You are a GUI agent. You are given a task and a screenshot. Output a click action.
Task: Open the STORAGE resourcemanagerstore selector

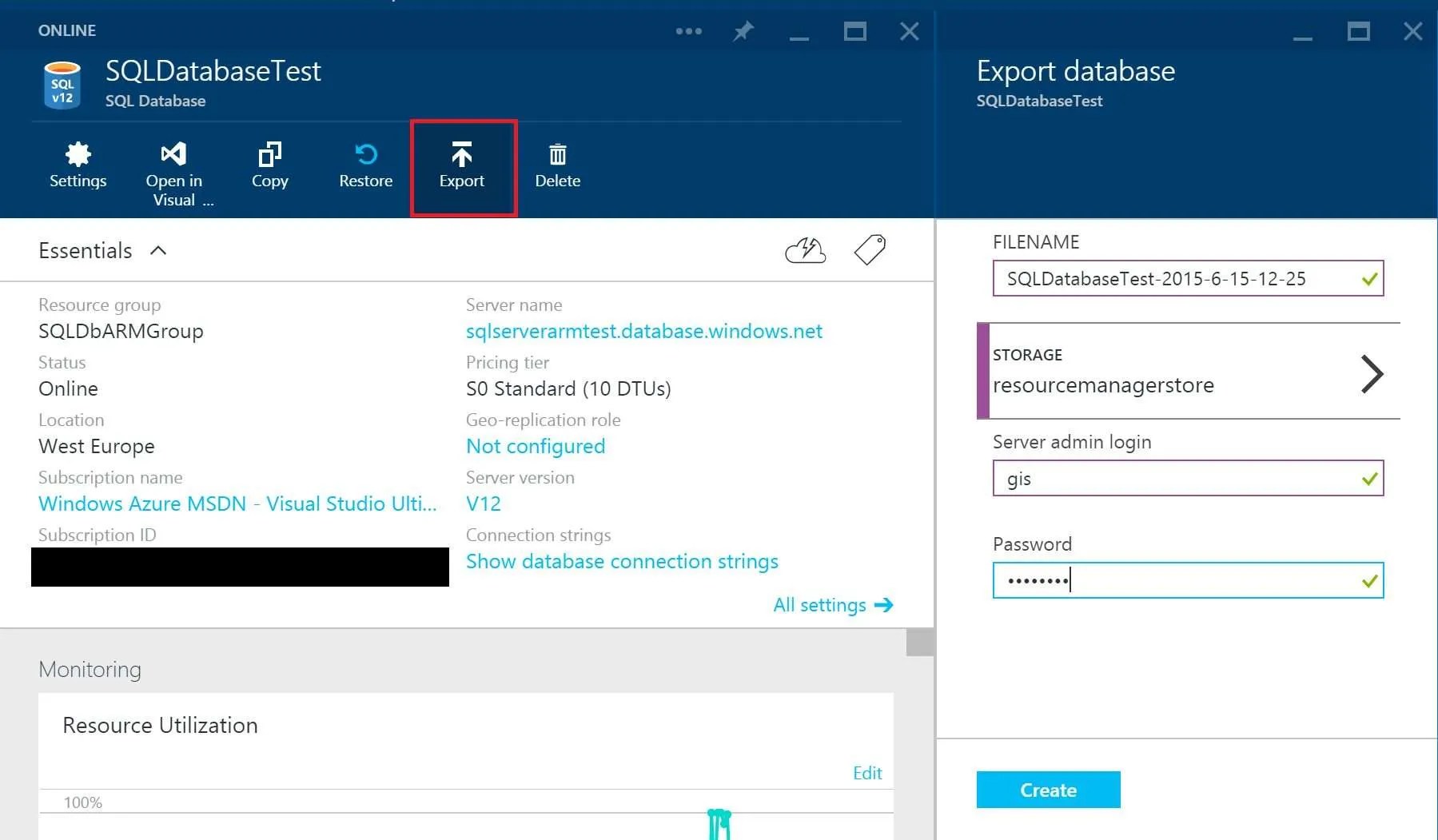point(1188,371)
